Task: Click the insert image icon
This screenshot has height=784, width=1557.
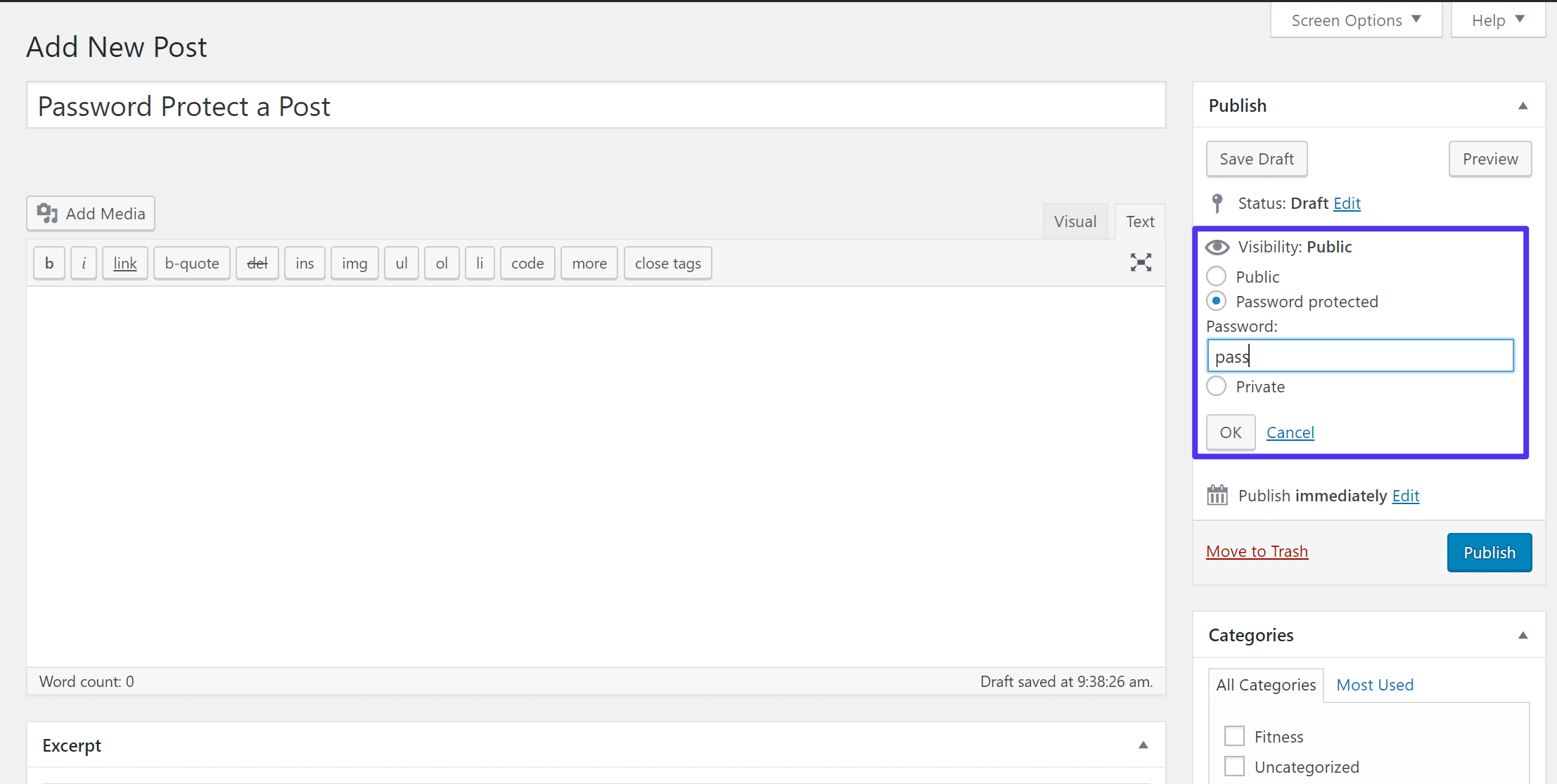Action: point(353,263)
